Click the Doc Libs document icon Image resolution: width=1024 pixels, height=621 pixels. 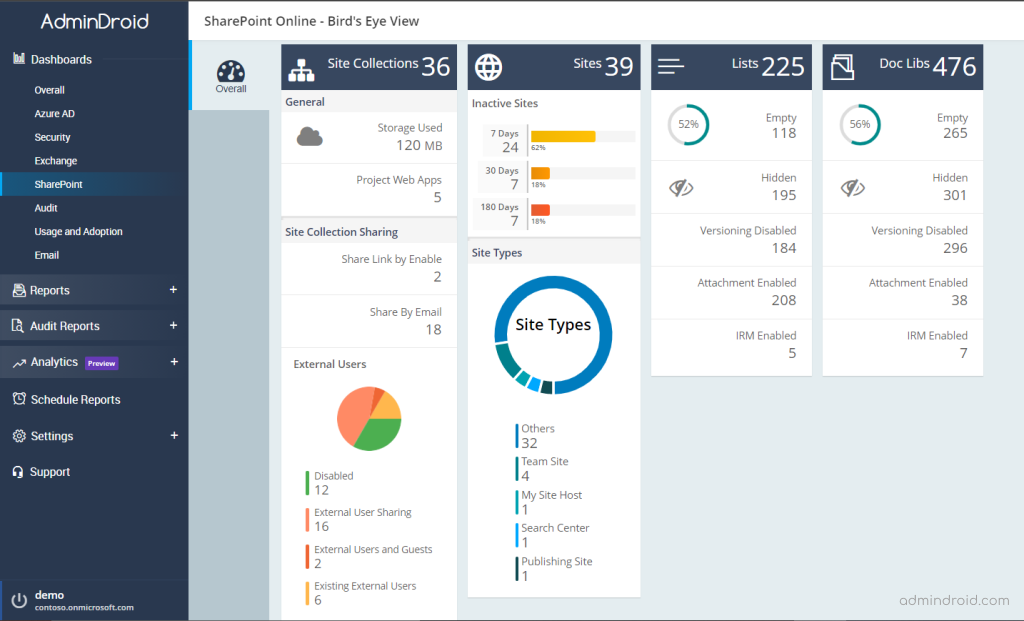(842, 67)
